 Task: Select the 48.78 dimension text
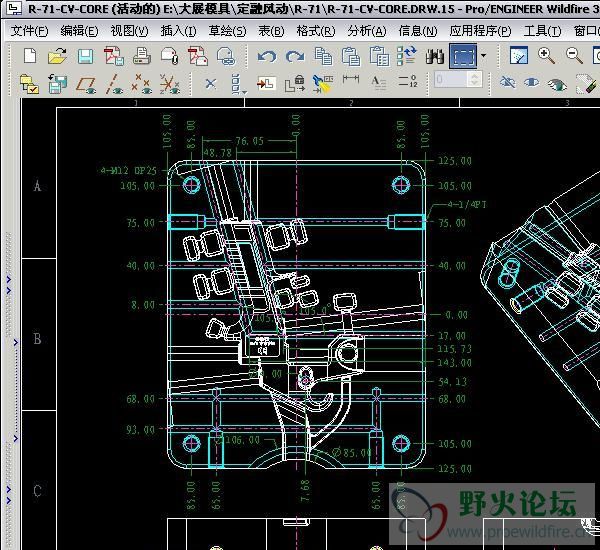click(217, 153)
